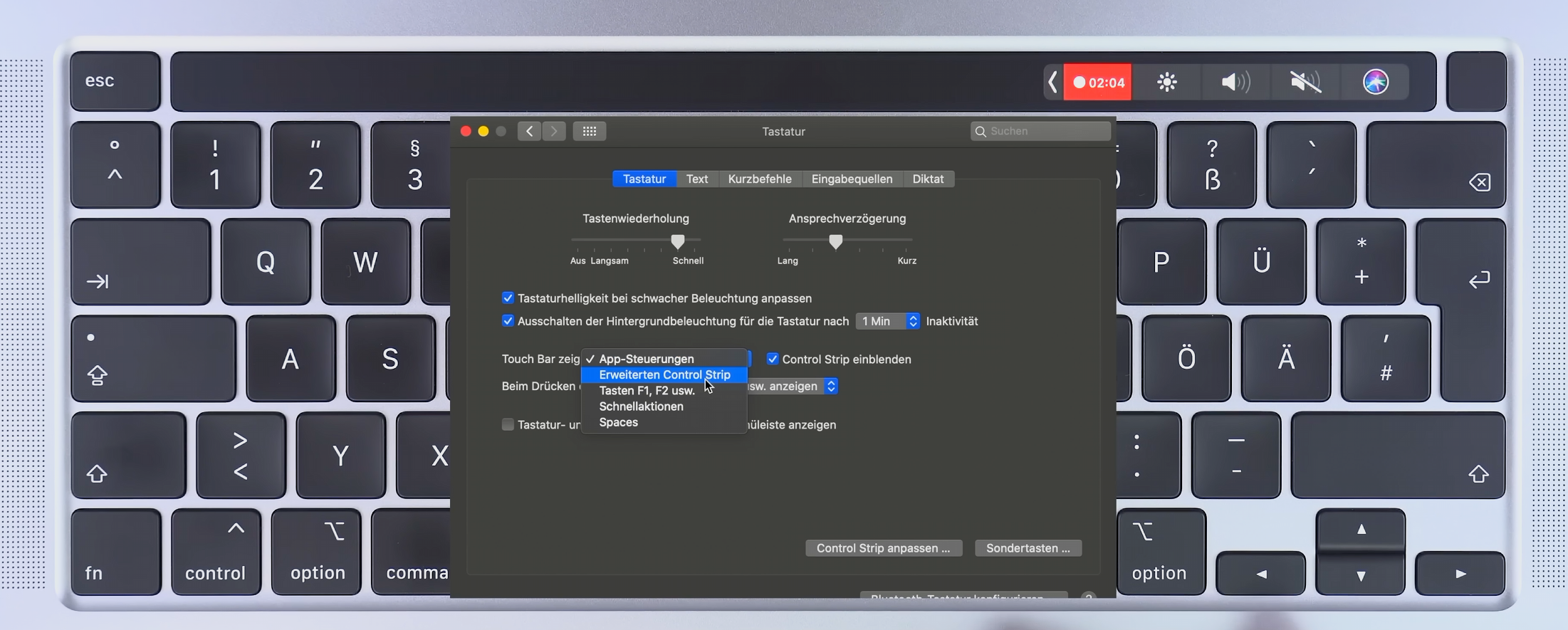Choose Schnellaktionen from the popup
The width and height of the screenshot is (1568, 630).
[664, 406]
